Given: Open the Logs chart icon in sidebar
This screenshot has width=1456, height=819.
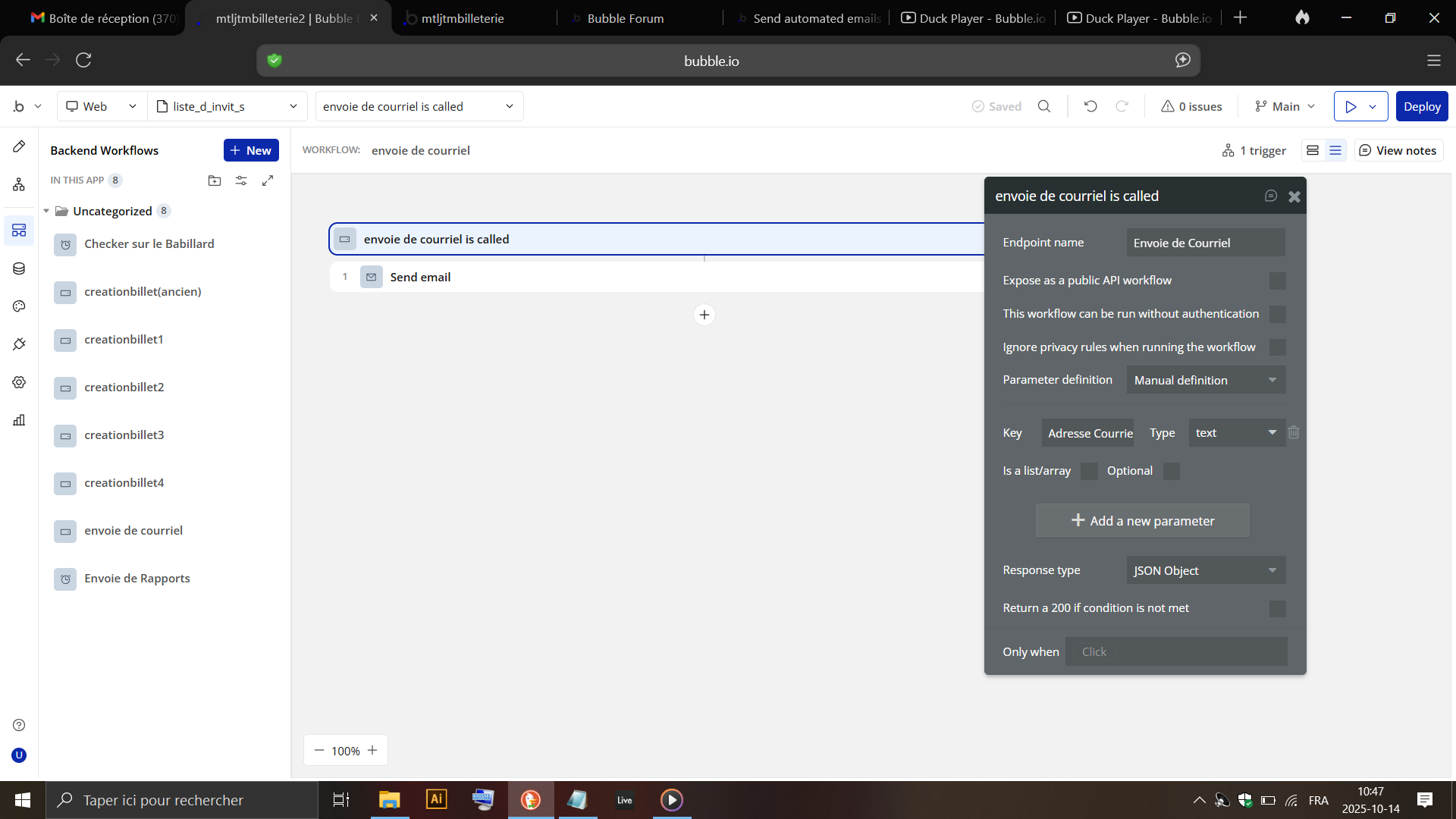Looking at the screenshot, I should 19,420.
